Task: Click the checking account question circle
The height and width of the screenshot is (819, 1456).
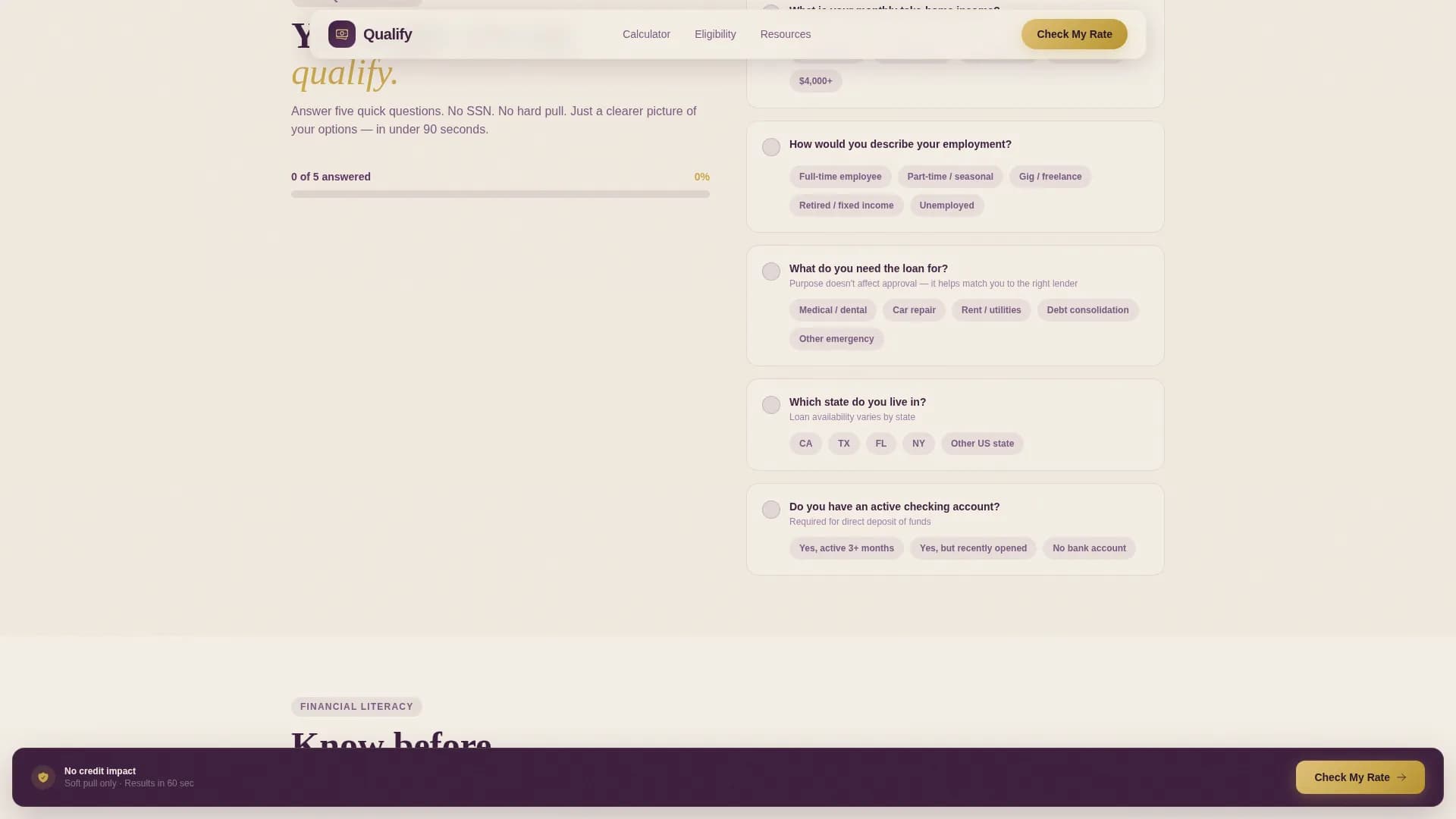Action: click(x=771, y=510)
